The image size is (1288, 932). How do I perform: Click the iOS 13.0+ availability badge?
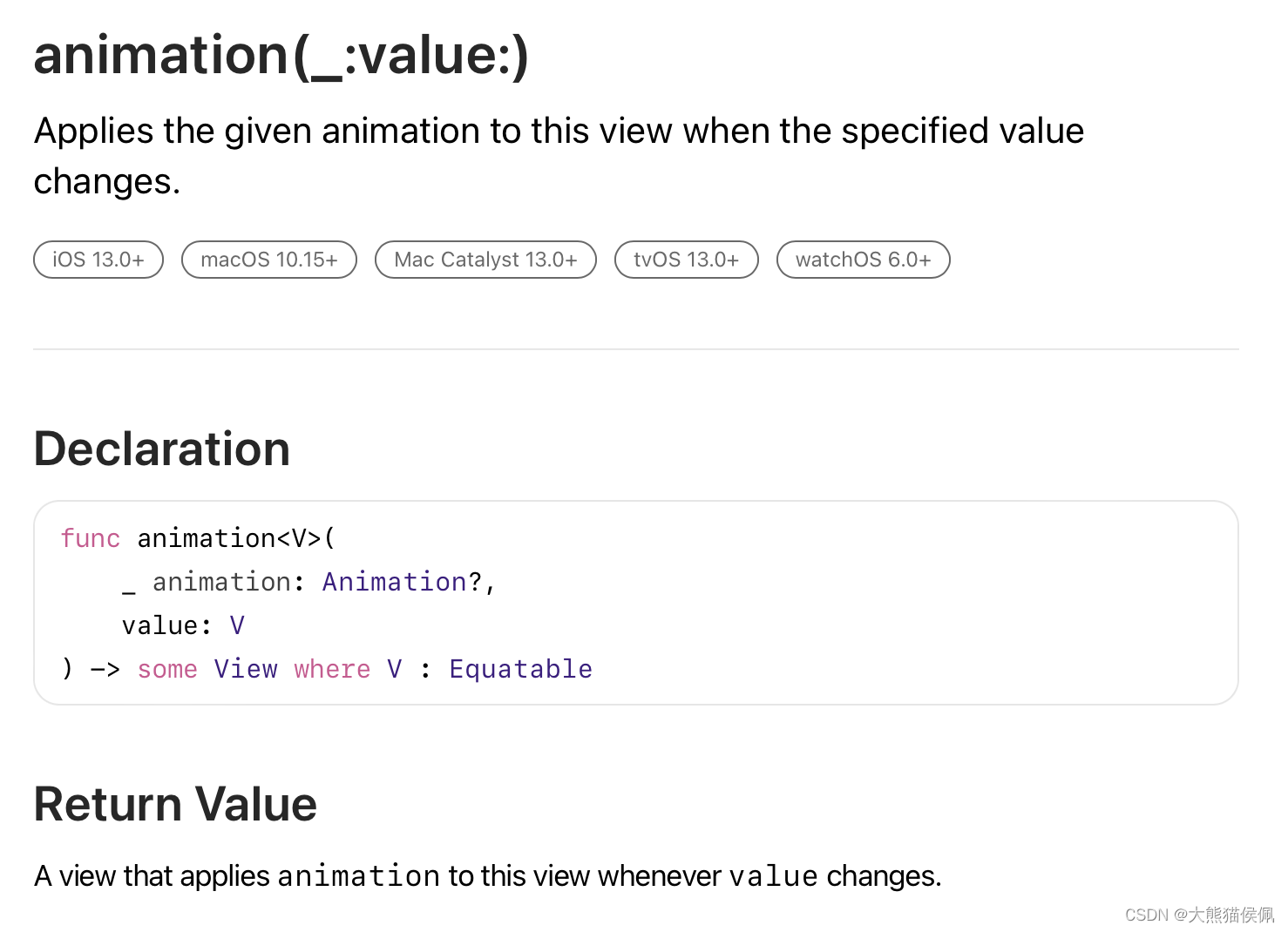click(98, 260)
